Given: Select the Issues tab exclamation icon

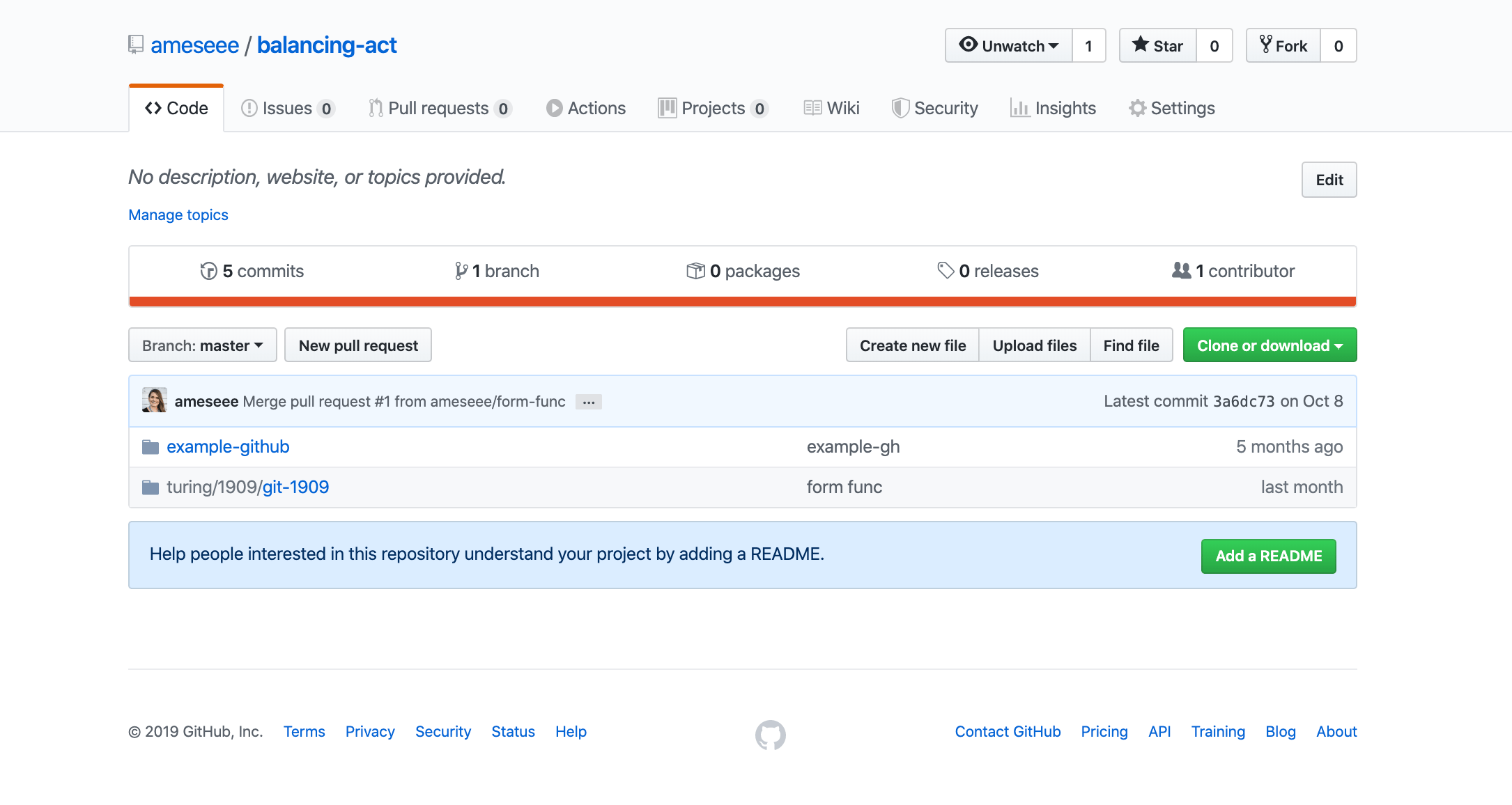Looking at the screenshot, I should coord(249,108).
